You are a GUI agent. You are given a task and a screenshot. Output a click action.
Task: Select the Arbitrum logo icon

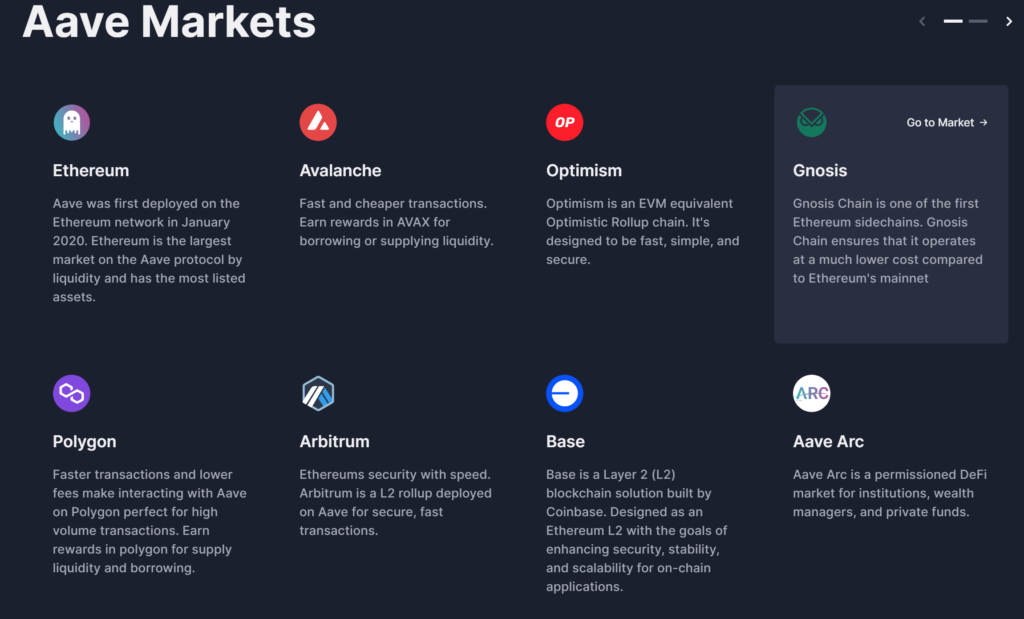click(x=318, y=393)
